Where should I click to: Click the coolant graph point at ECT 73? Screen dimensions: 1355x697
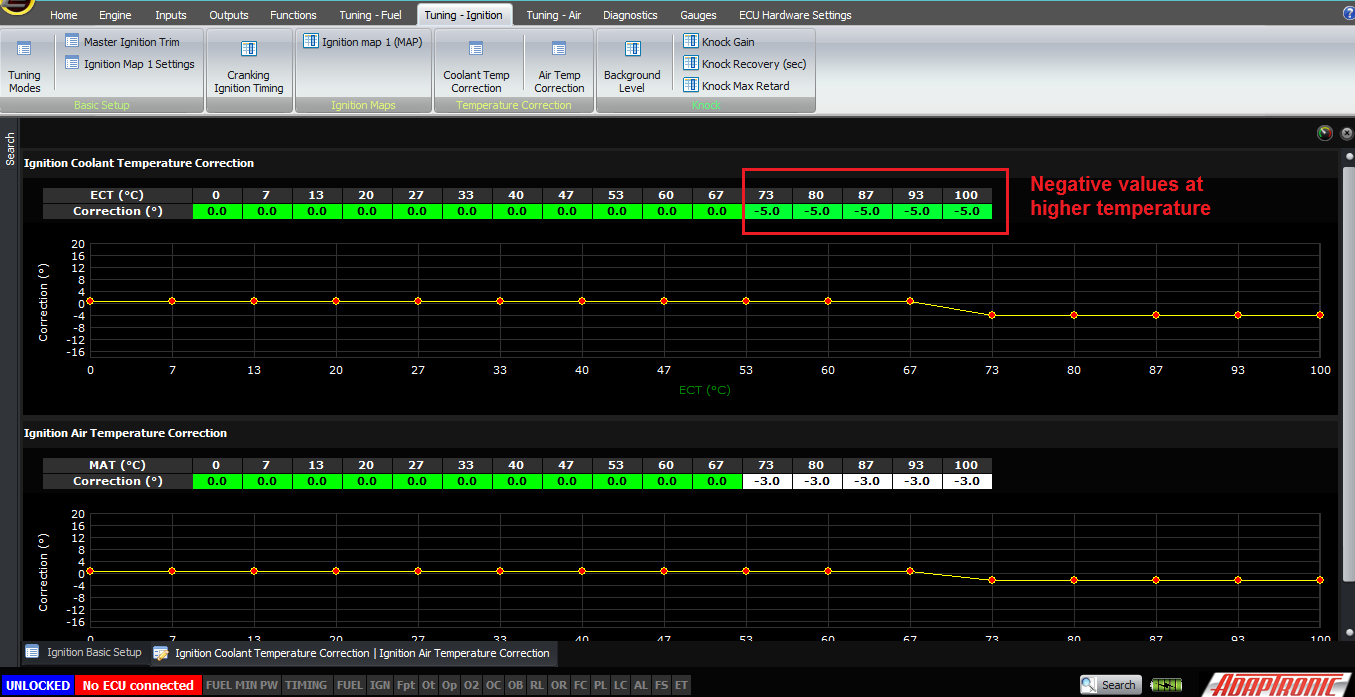[992, 315]
